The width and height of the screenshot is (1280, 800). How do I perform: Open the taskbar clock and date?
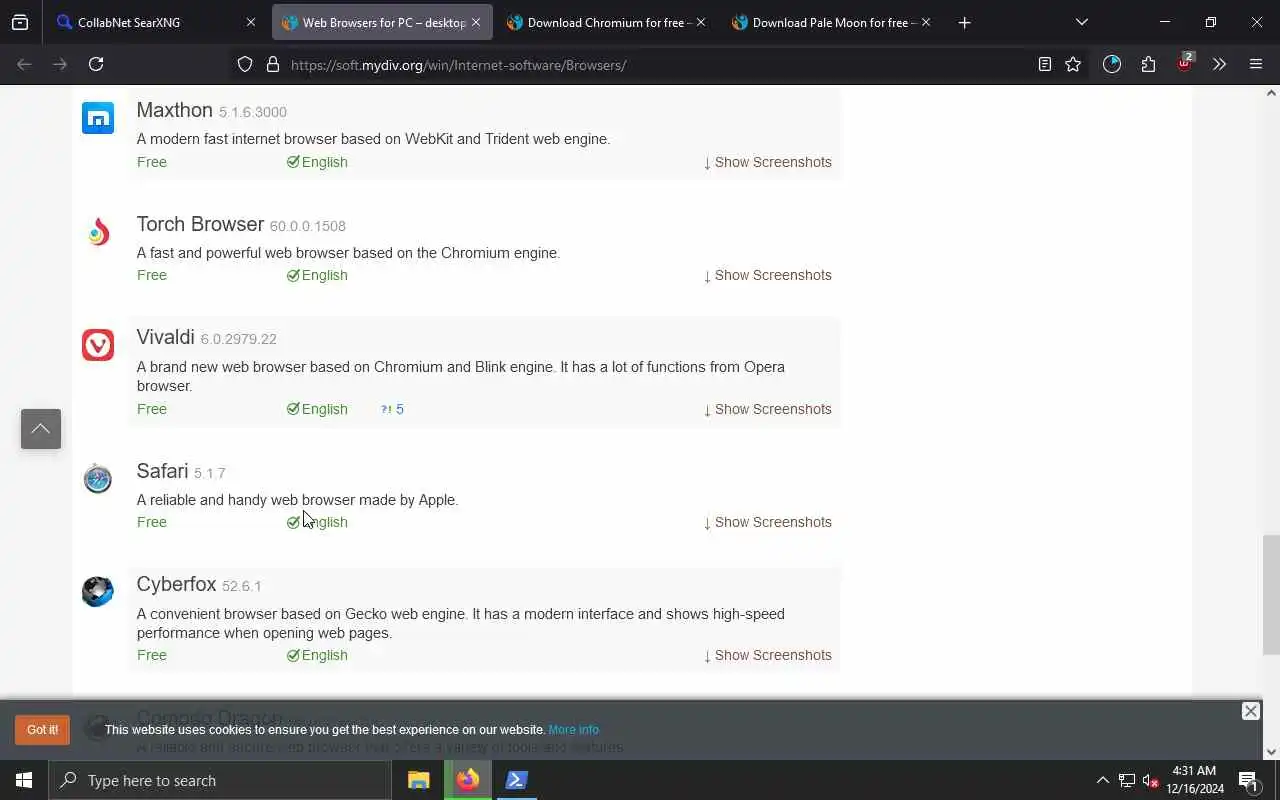tap(1194, 780)
